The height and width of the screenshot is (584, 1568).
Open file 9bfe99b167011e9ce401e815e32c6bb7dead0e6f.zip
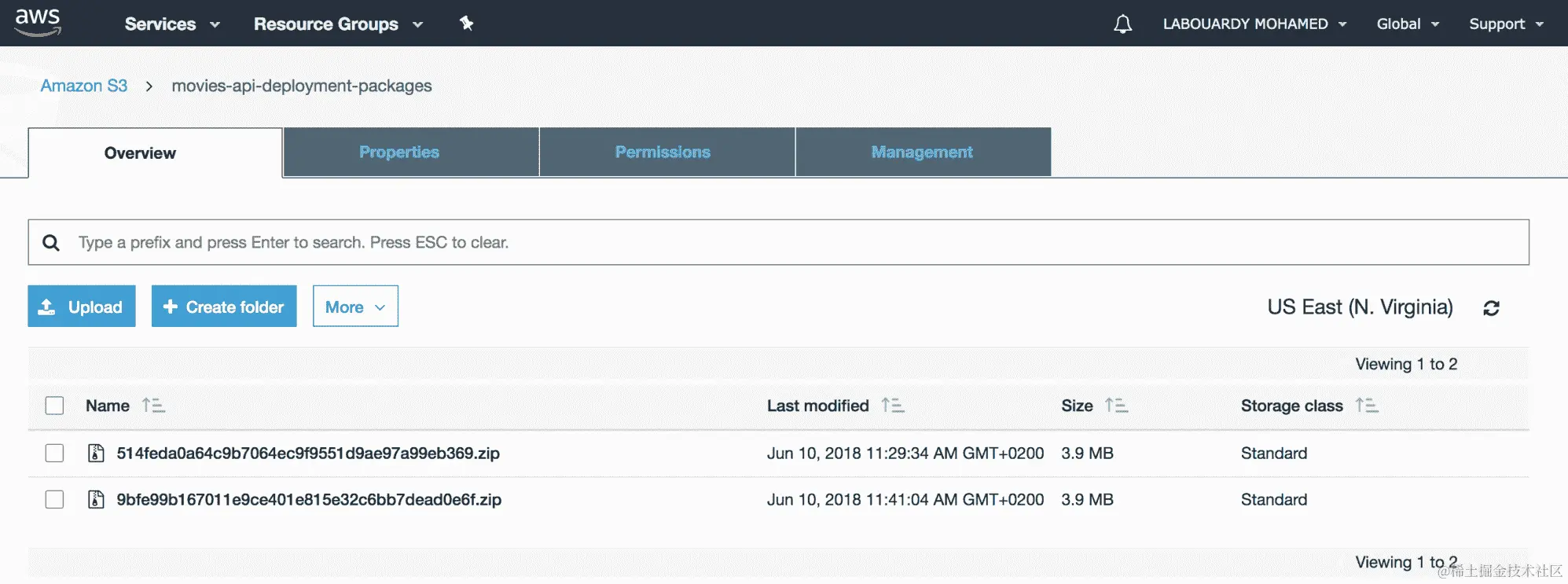coord(309,500)
